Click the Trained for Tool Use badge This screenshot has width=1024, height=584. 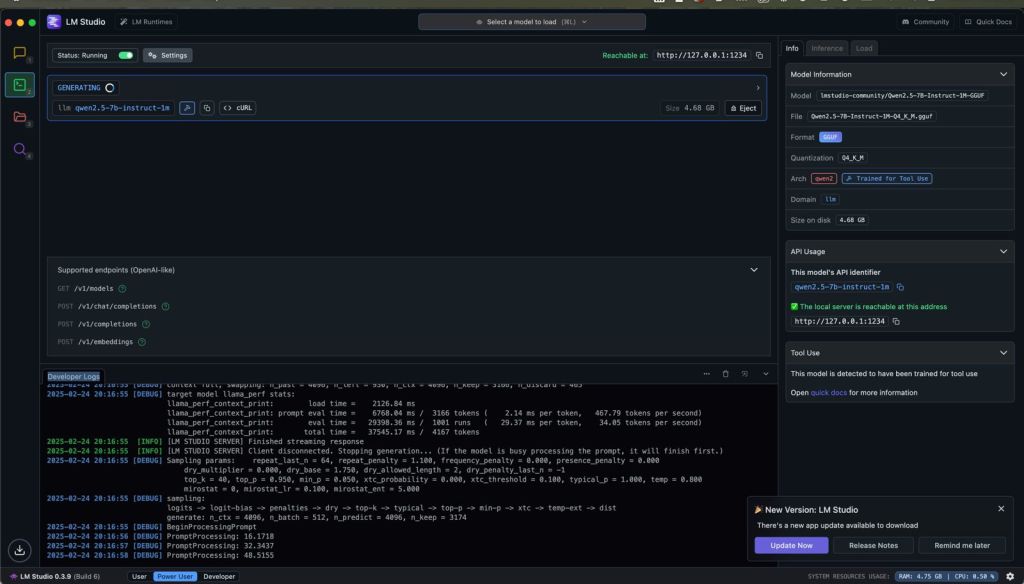(886, 178)
